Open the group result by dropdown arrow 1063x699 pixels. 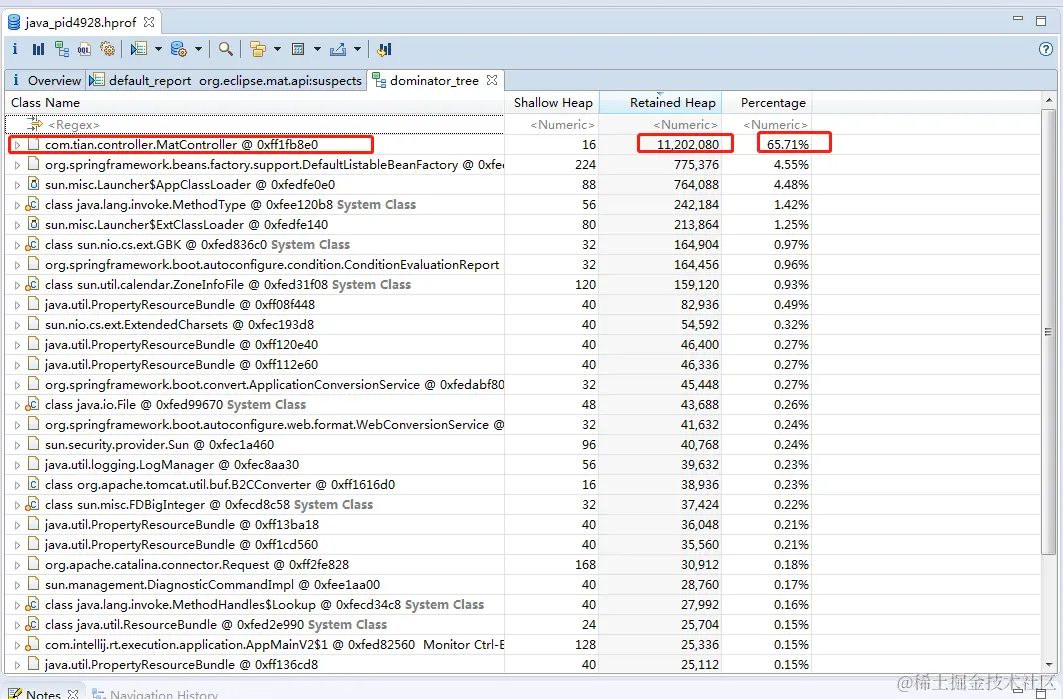[x=277, y=49]
